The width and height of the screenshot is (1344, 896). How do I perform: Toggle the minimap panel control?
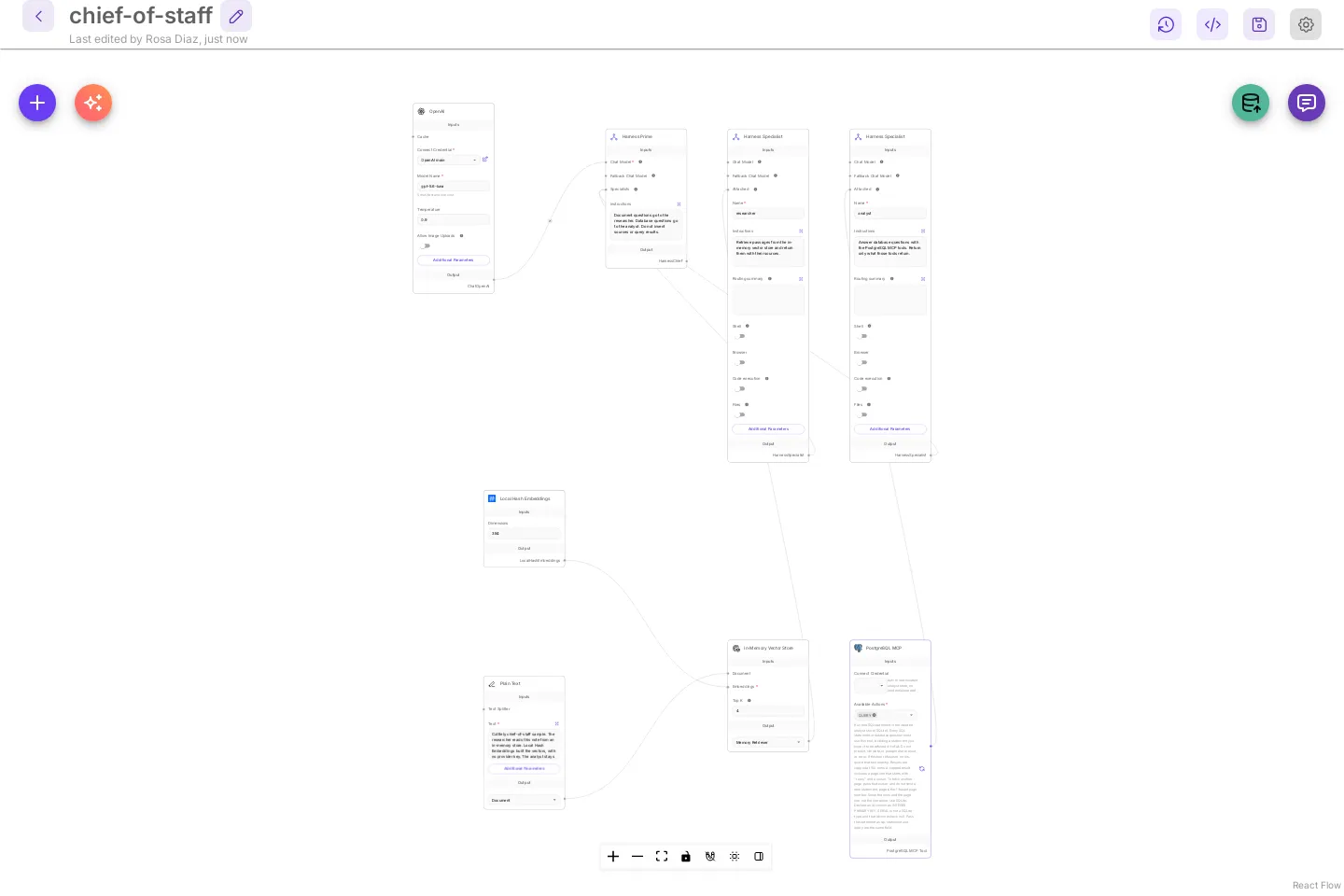point(759,856)
